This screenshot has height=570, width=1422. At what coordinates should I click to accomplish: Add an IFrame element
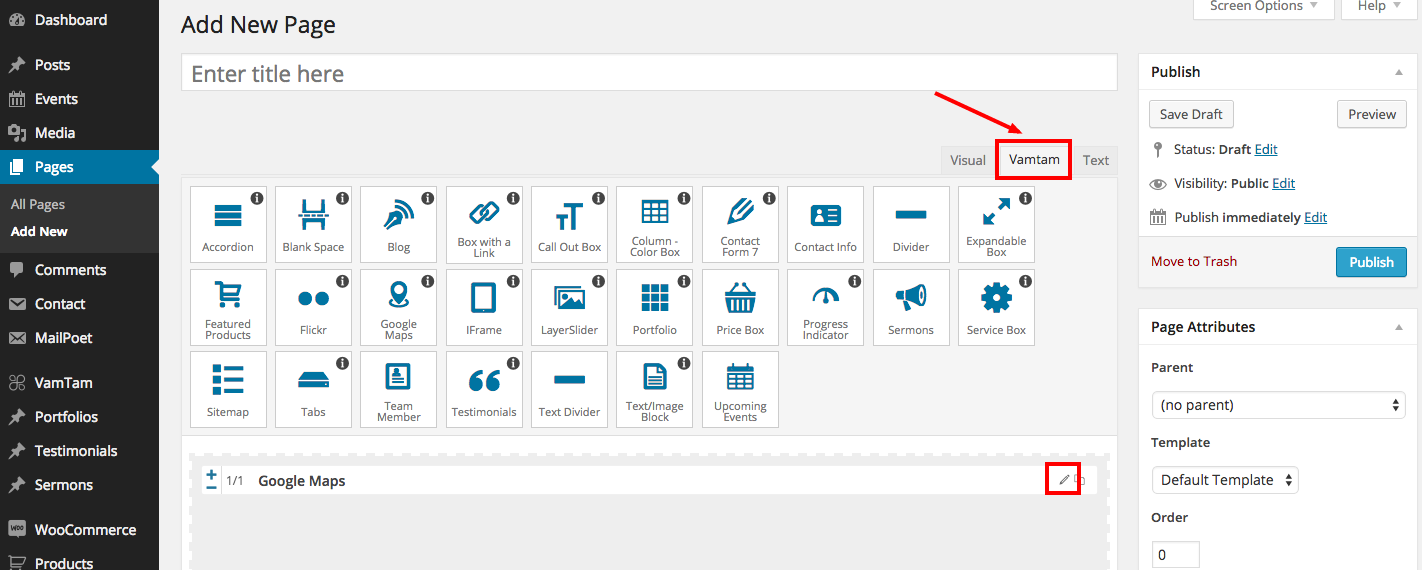coord(484,307)
